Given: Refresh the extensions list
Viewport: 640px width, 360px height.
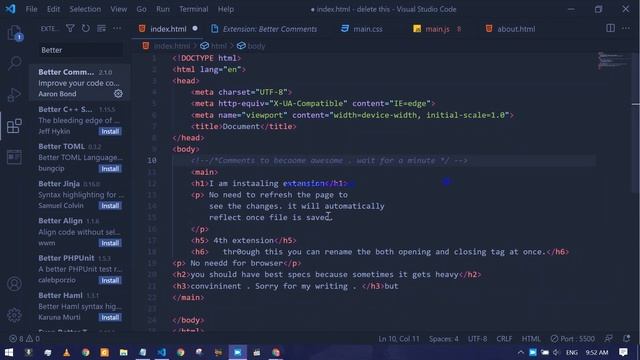Looking at the screenshot, I should point(86,29).
